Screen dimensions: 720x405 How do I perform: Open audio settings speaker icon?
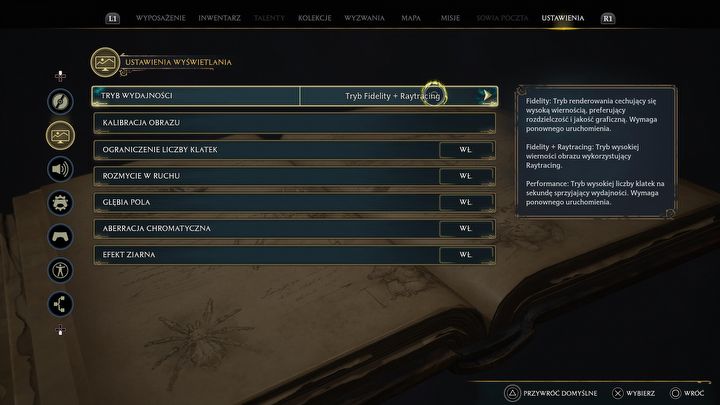(60, 169)
